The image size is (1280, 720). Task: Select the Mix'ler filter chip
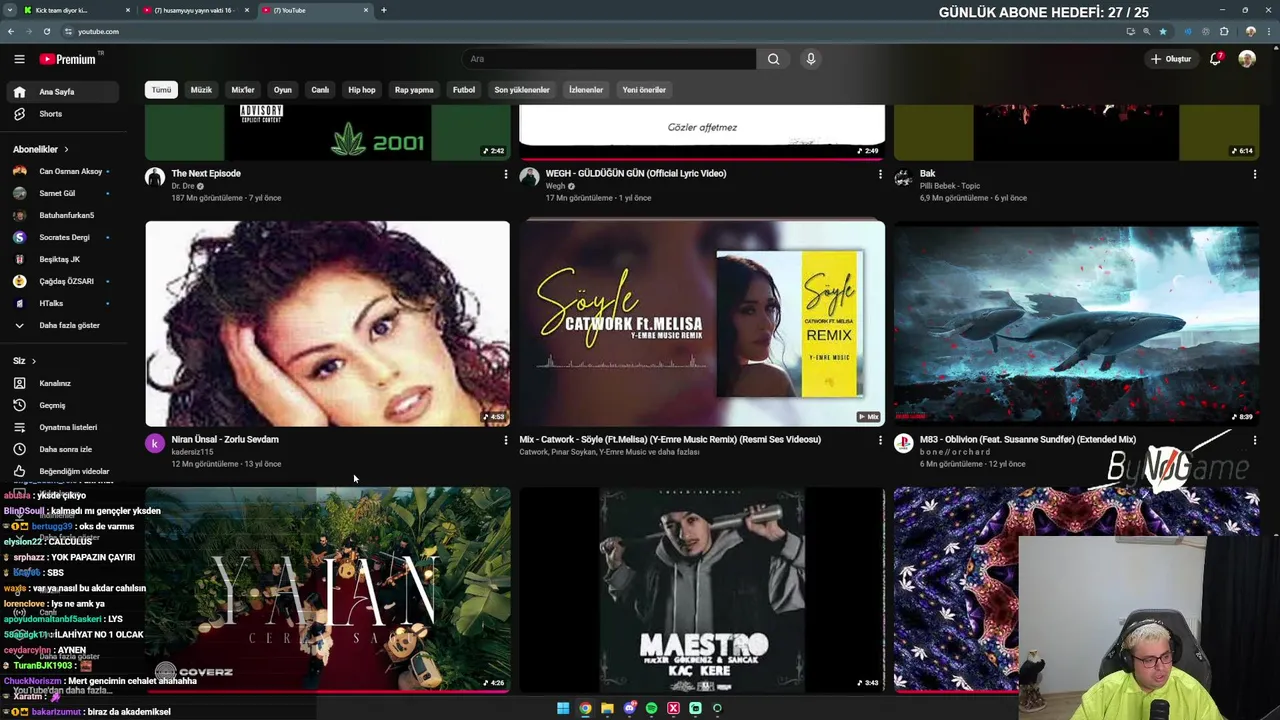(x=243, y=90)
